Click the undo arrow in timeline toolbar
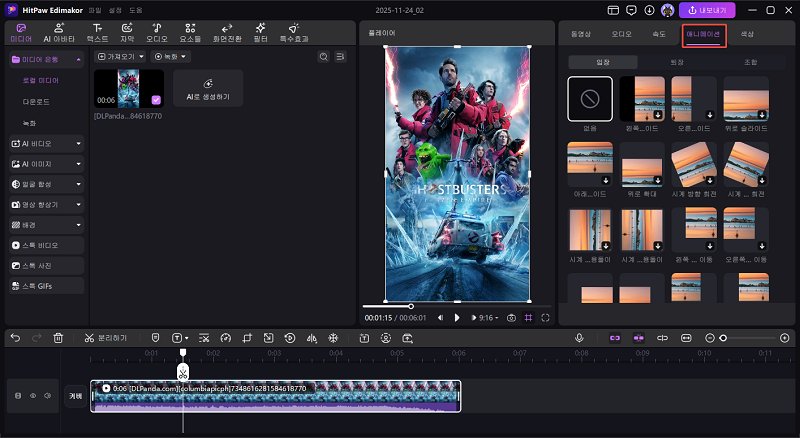 click(15, 338)
